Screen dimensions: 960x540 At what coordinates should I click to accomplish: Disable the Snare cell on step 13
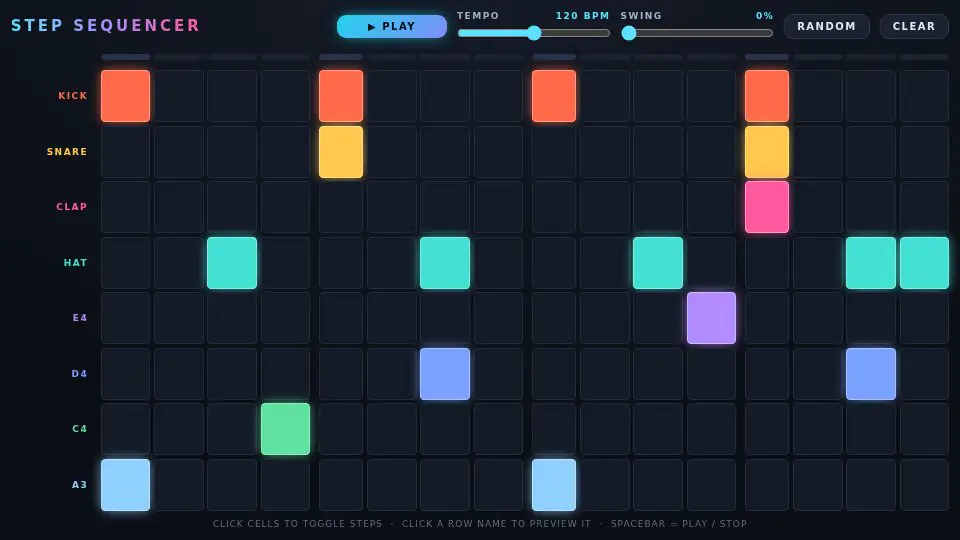click(767, 152)
